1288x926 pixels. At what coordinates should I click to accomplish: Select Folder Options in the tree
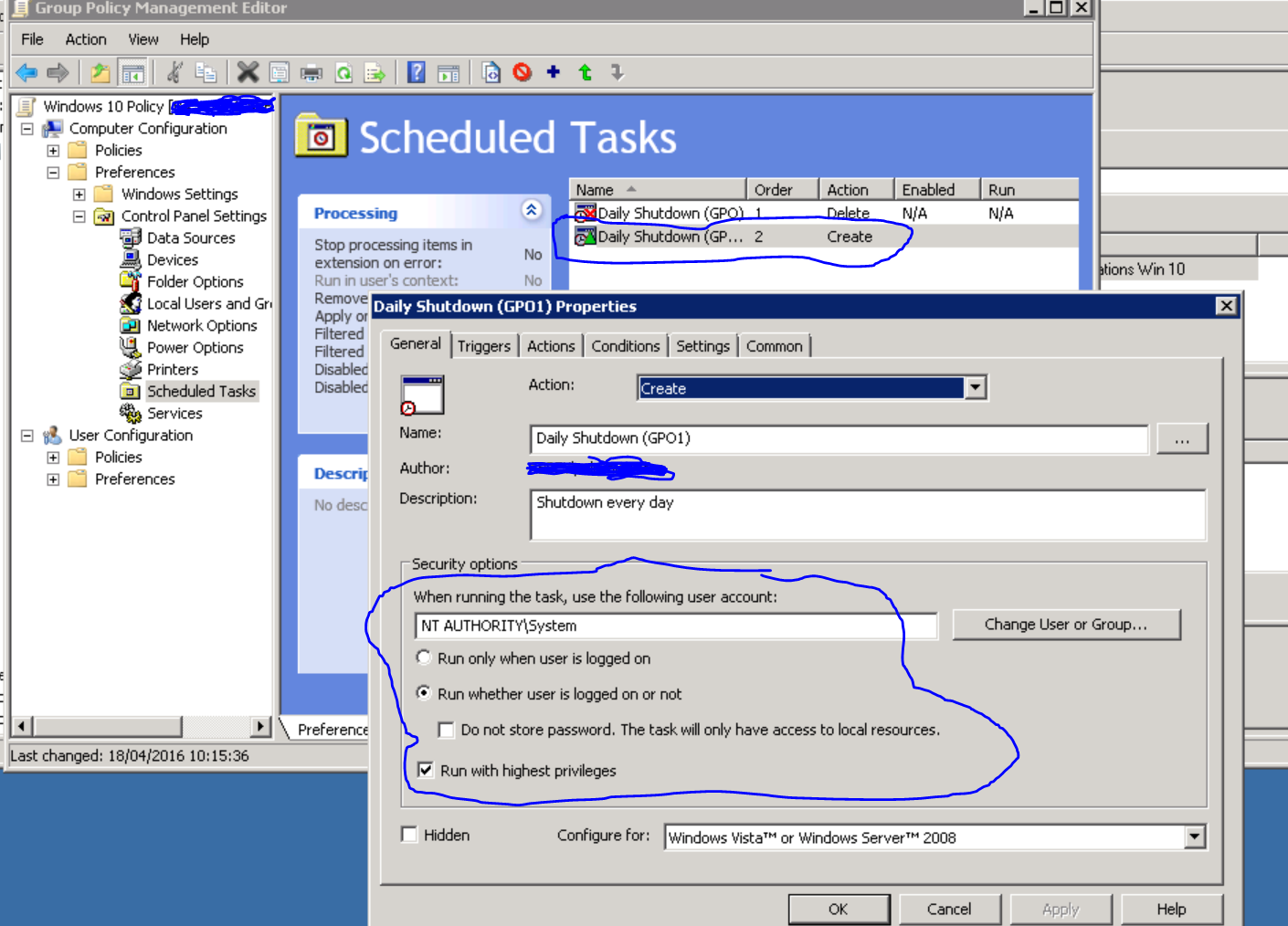195,281
